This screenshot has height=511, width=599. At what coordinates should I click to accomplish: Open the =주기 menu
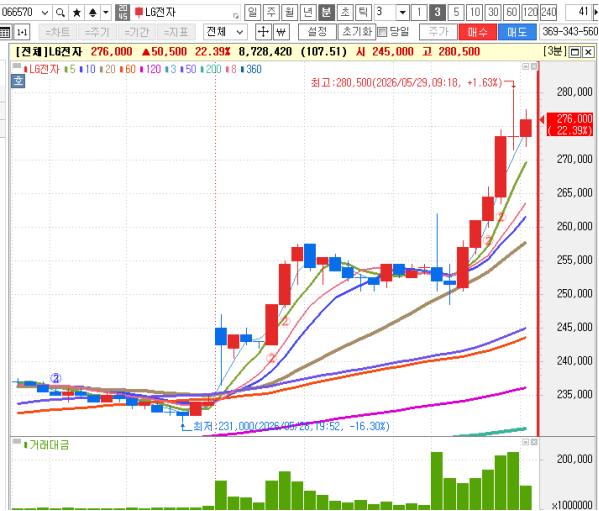point(97,32)
